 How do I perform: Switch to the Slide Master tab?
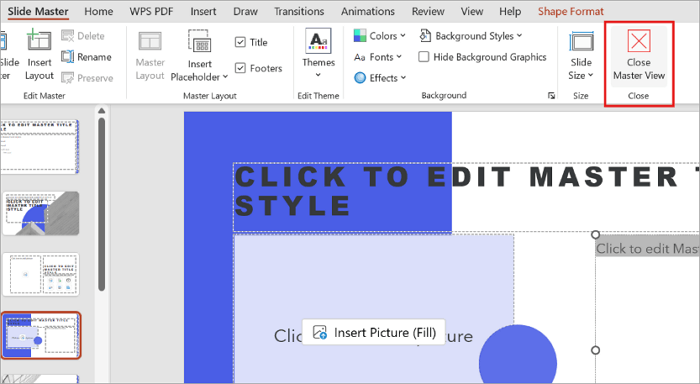[38, 11]
